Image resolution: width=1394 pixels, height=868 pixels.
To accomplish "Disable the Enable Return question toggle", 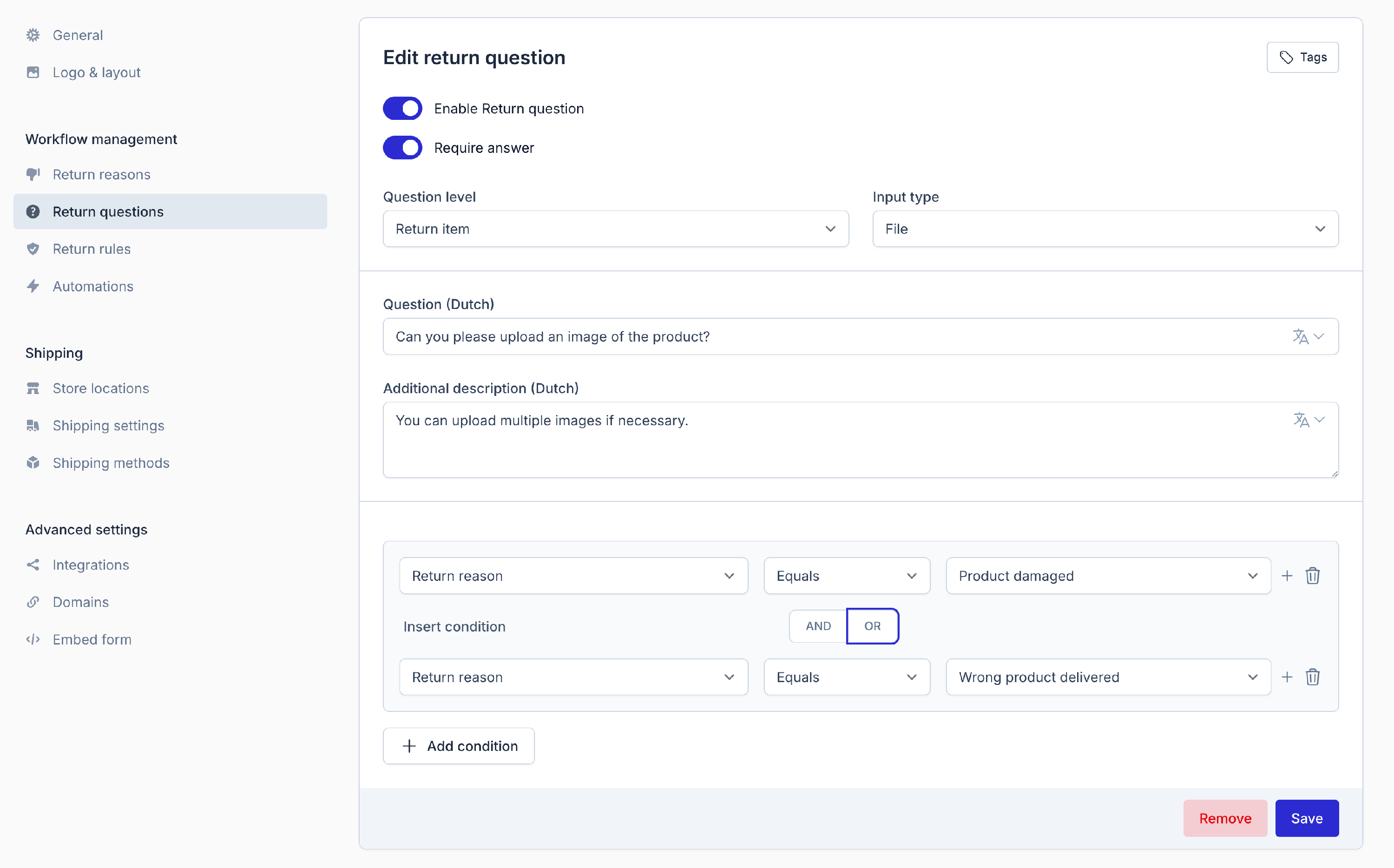I will pos(402,109).
